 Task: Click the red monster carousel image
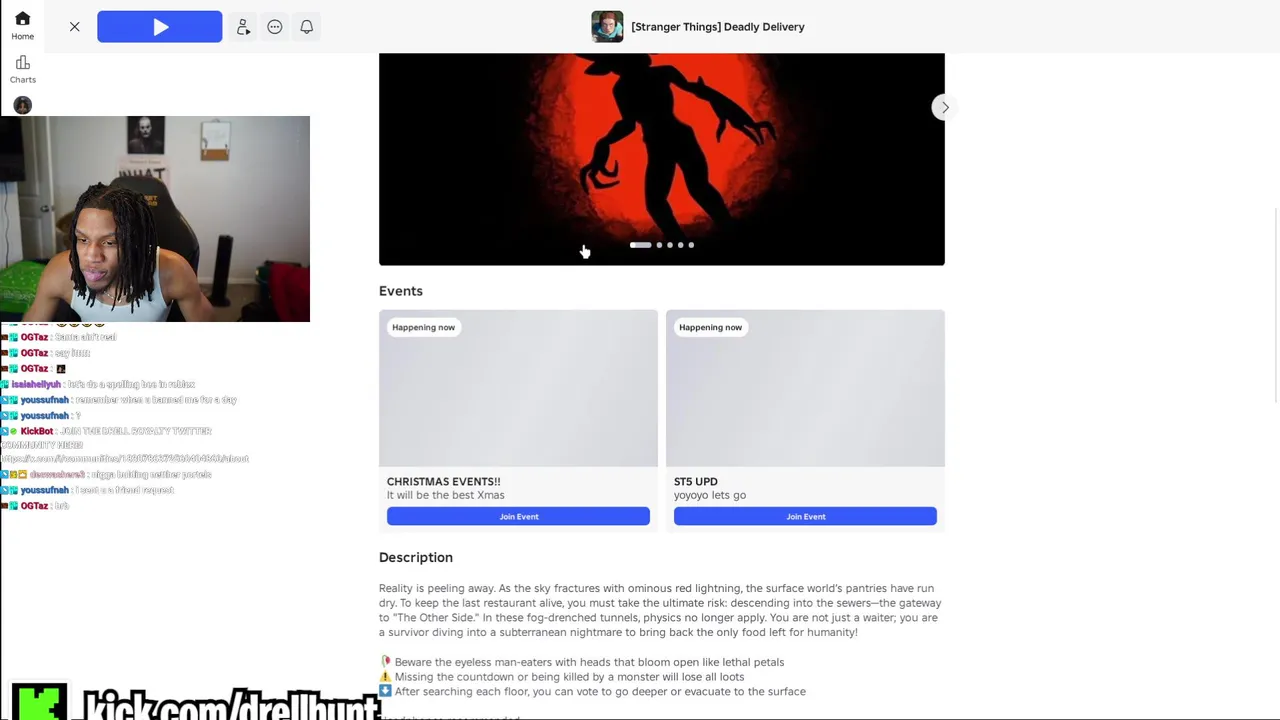[661, 159]
